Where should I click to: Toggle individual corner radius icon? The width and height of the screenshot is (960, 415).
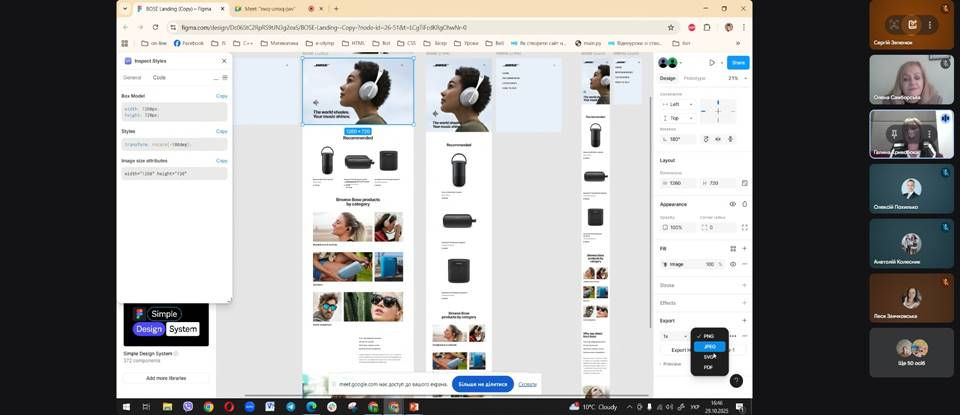[x=744, y=227]
